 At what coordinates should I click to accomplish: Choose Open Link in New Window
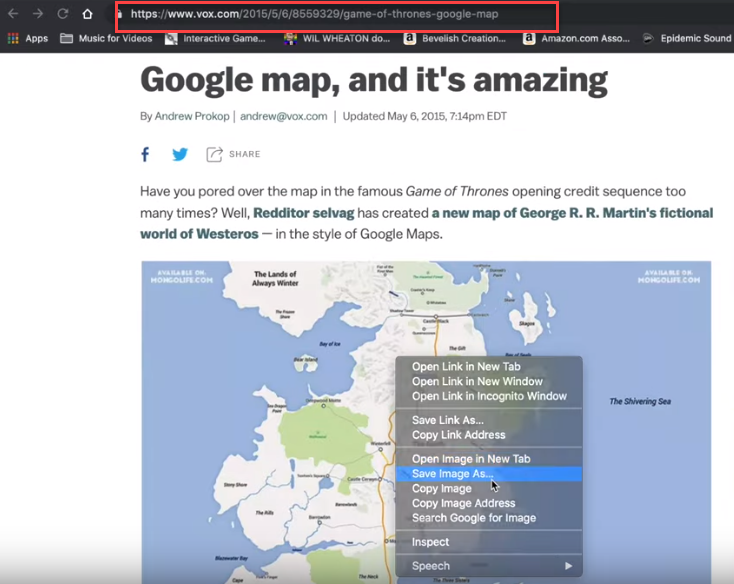click(x=489, y=381)
